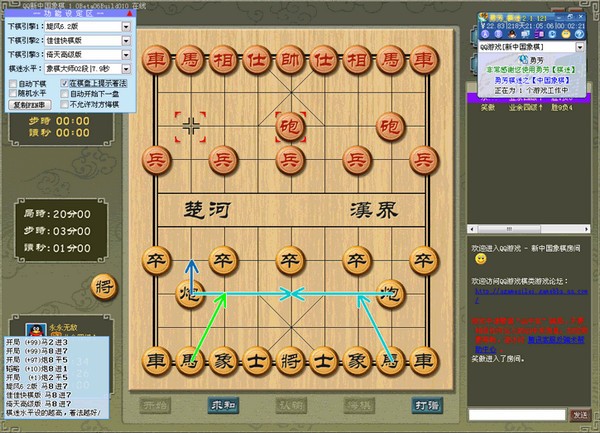Click the gold 將 badge beside the timer panel
The image size is (600, 433).
tap(104, 287)
